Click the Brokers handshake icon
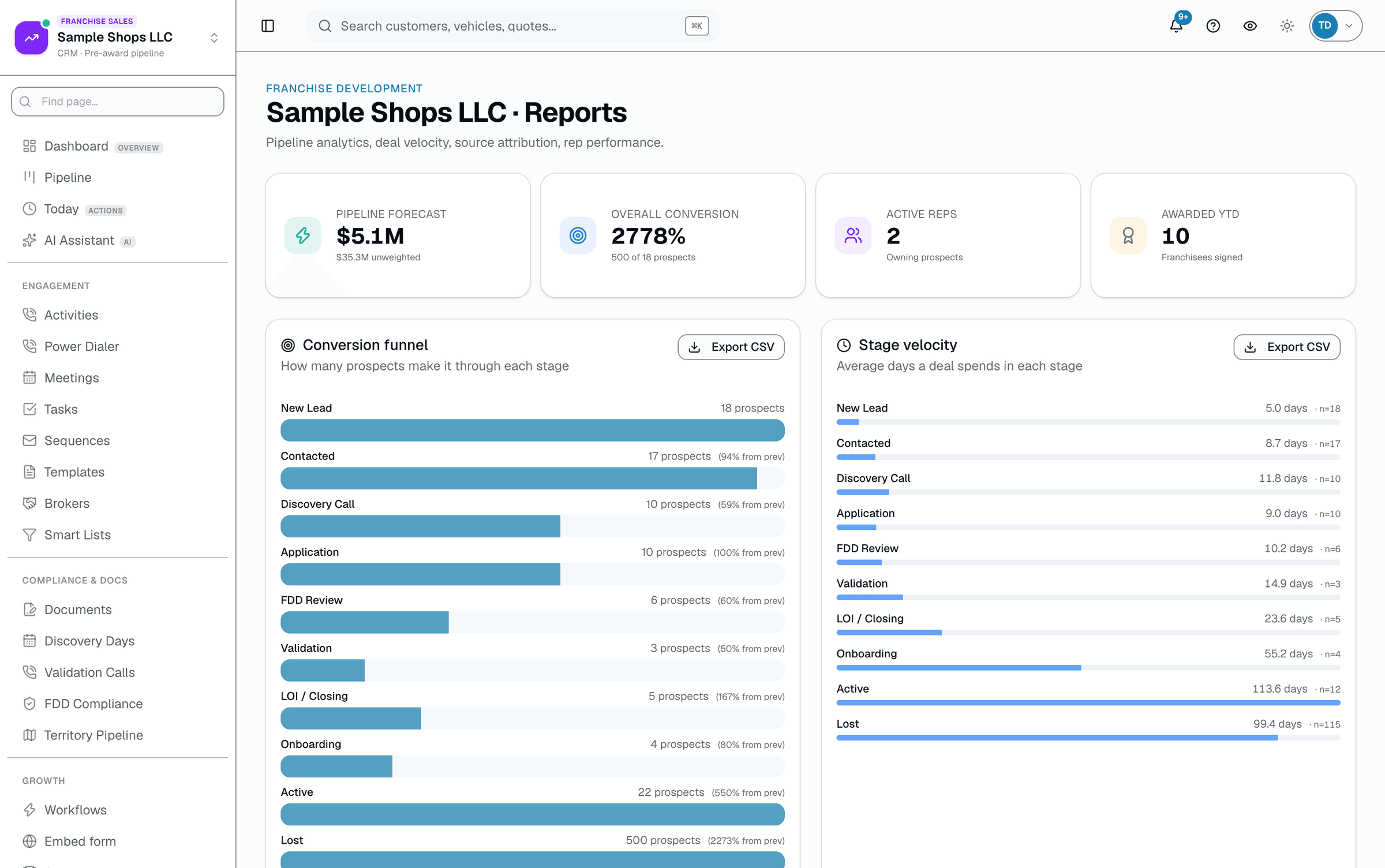Viewport: 1385px width, 868px height. coord(29,503)
